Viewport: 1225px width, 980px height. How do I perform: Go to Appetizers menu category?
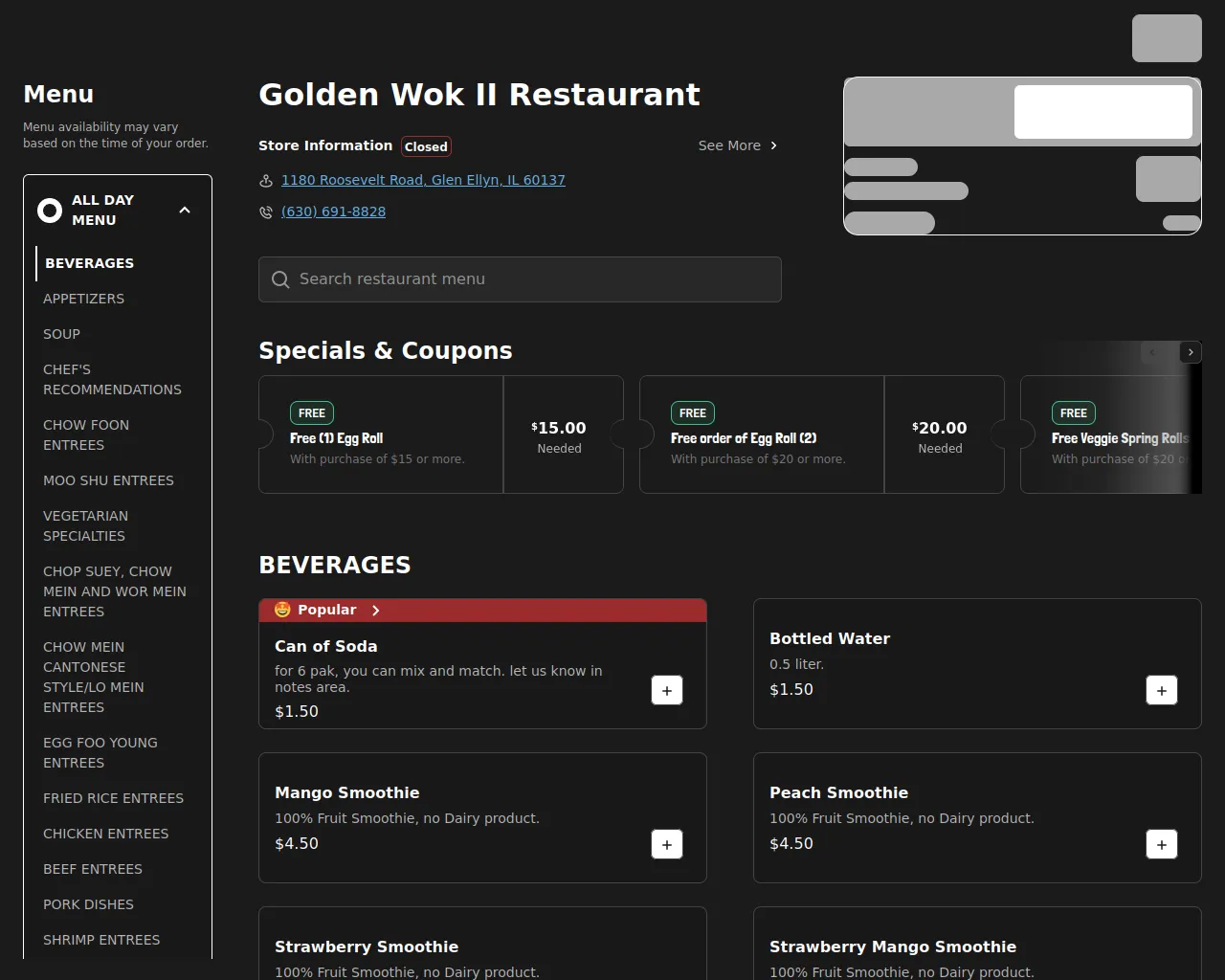[x=83, y=299]
